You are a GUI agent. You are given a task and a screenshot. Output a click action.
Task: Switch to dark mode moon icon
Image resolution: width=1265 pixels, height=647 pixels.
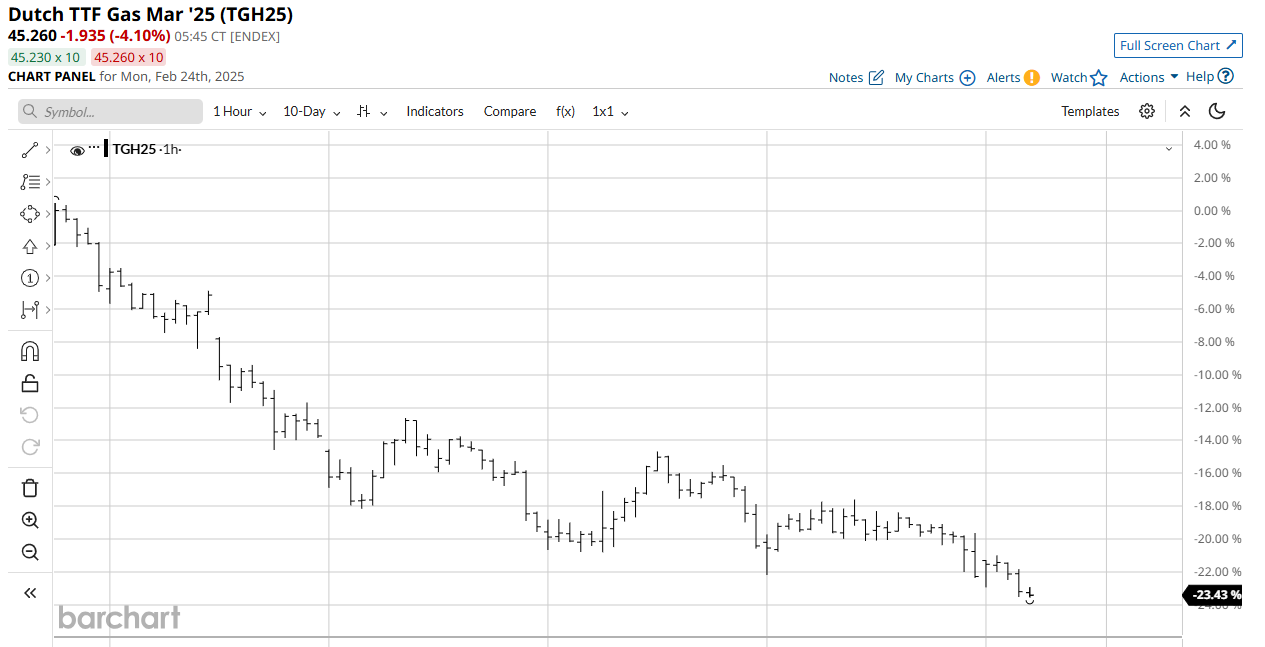[1217, 111]
